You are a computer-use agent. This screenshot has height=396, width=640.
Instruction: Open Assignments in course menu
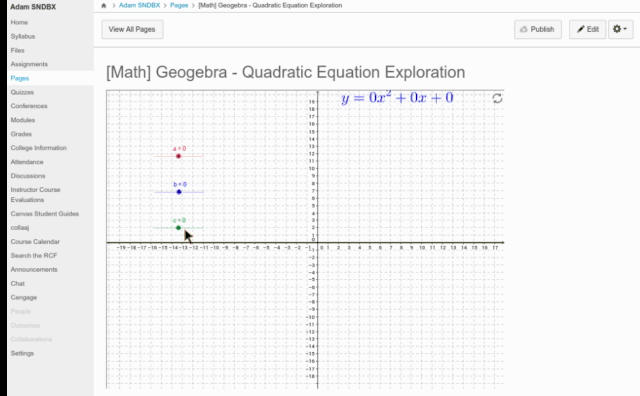(29, 64)
